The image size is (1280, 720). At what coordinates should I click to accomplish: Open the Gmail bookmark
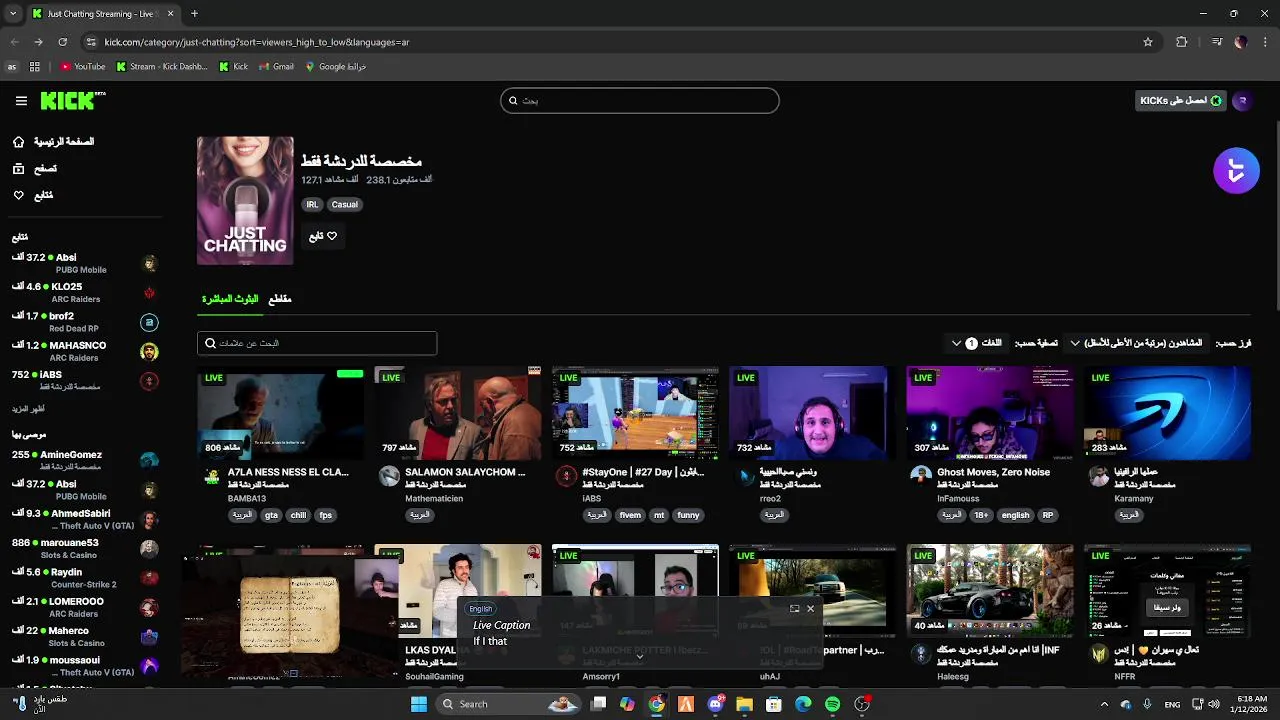click(276, 67)
